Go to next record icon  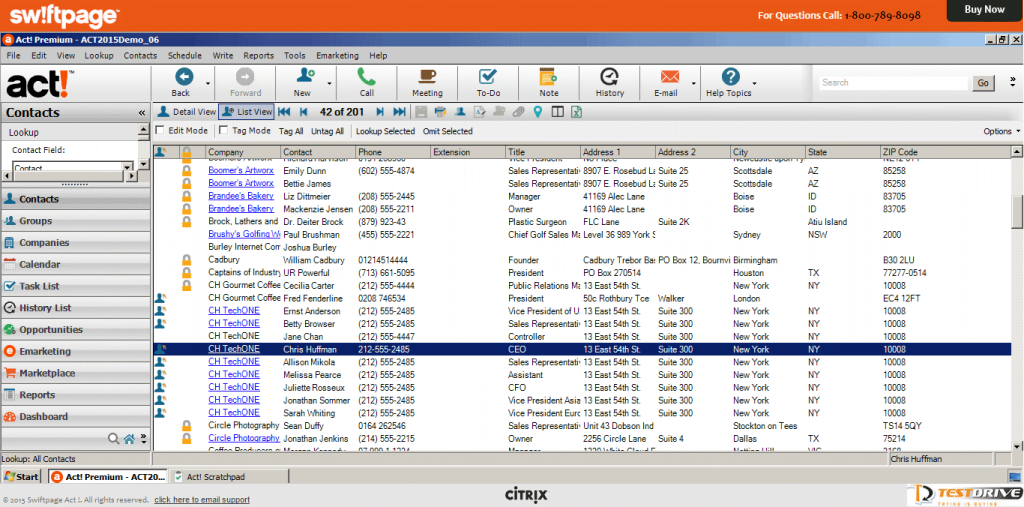pos(380,112)
